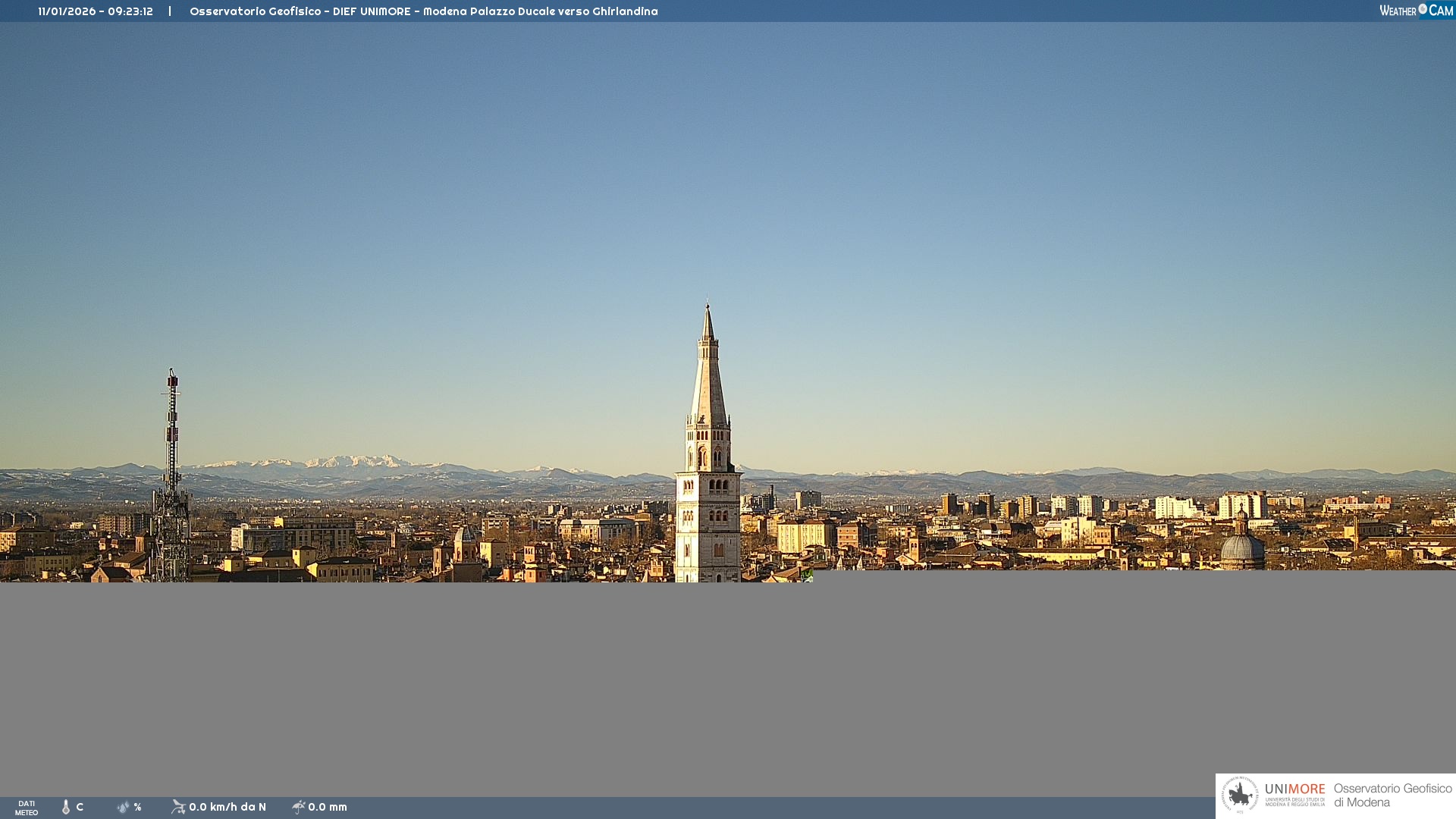Click the temperature unit C label
The height and width of the screenshot is (819, 1456).
[80, 807]
